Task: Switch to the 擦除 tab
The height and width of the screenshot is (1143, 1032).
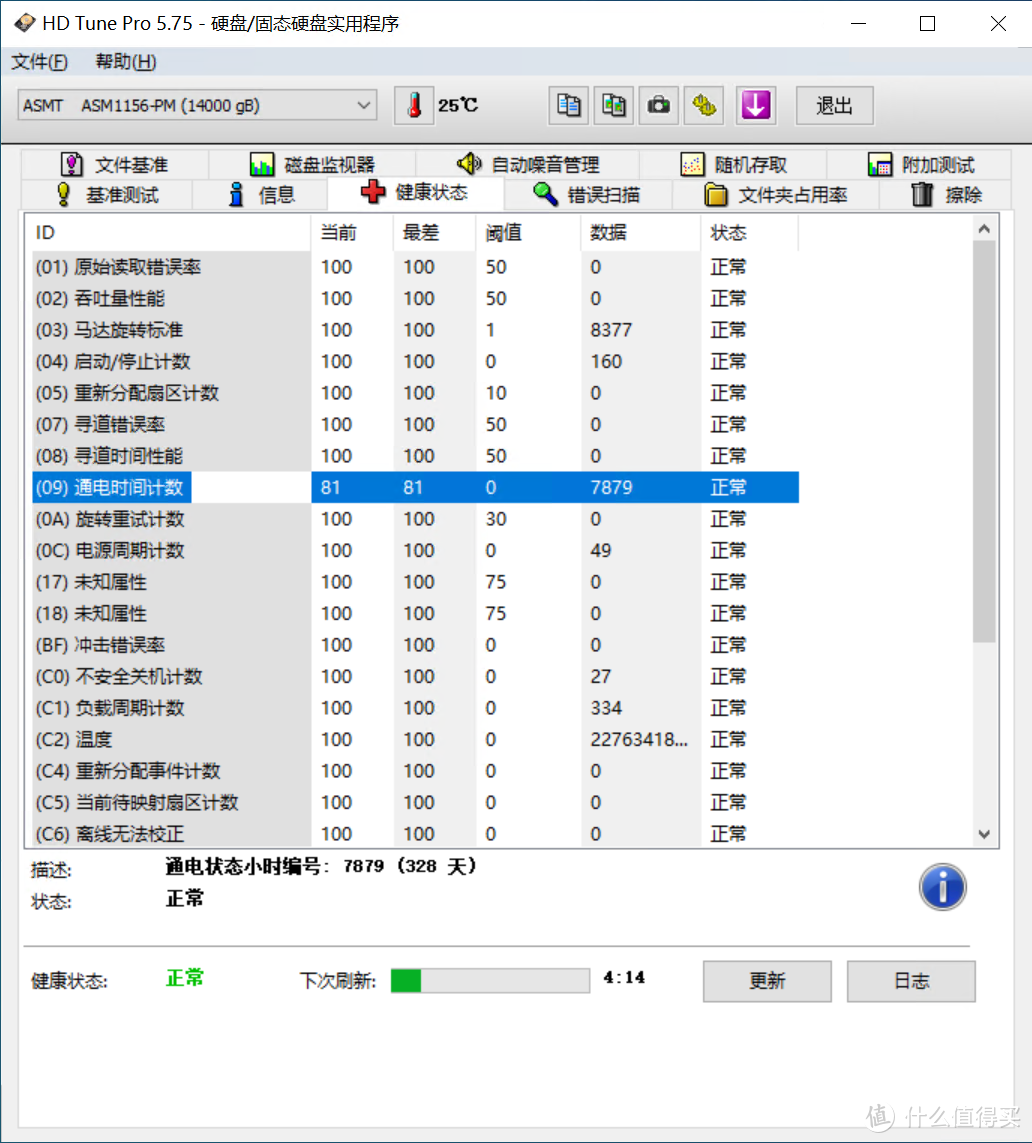Action: (x=947, y=195)
